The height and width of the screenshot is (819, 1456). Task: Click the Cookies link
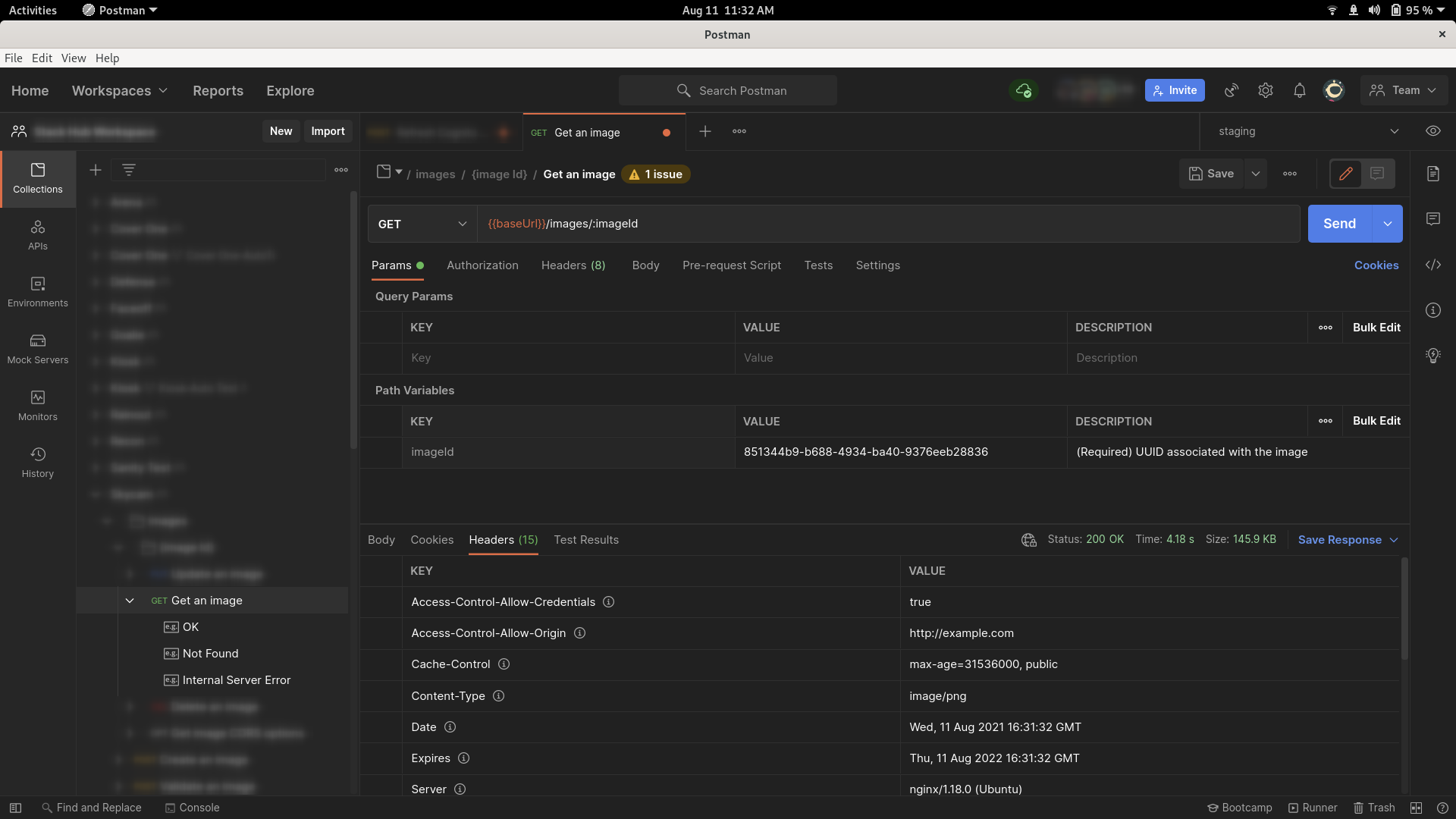[1376, 265]
